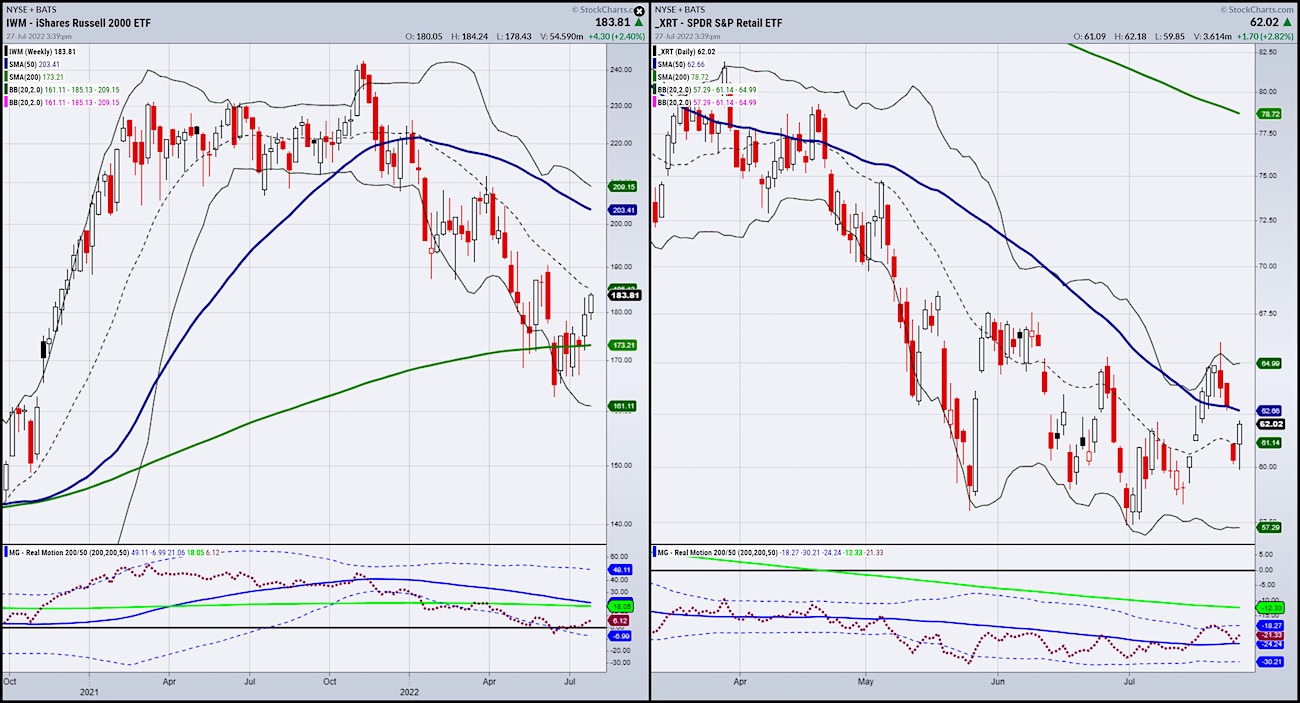Image resolution: width=1300 pixels, height=703 pixels.
Task: Click the 64.99 upper band tag on XRT axis
Action: (1271, 363)
